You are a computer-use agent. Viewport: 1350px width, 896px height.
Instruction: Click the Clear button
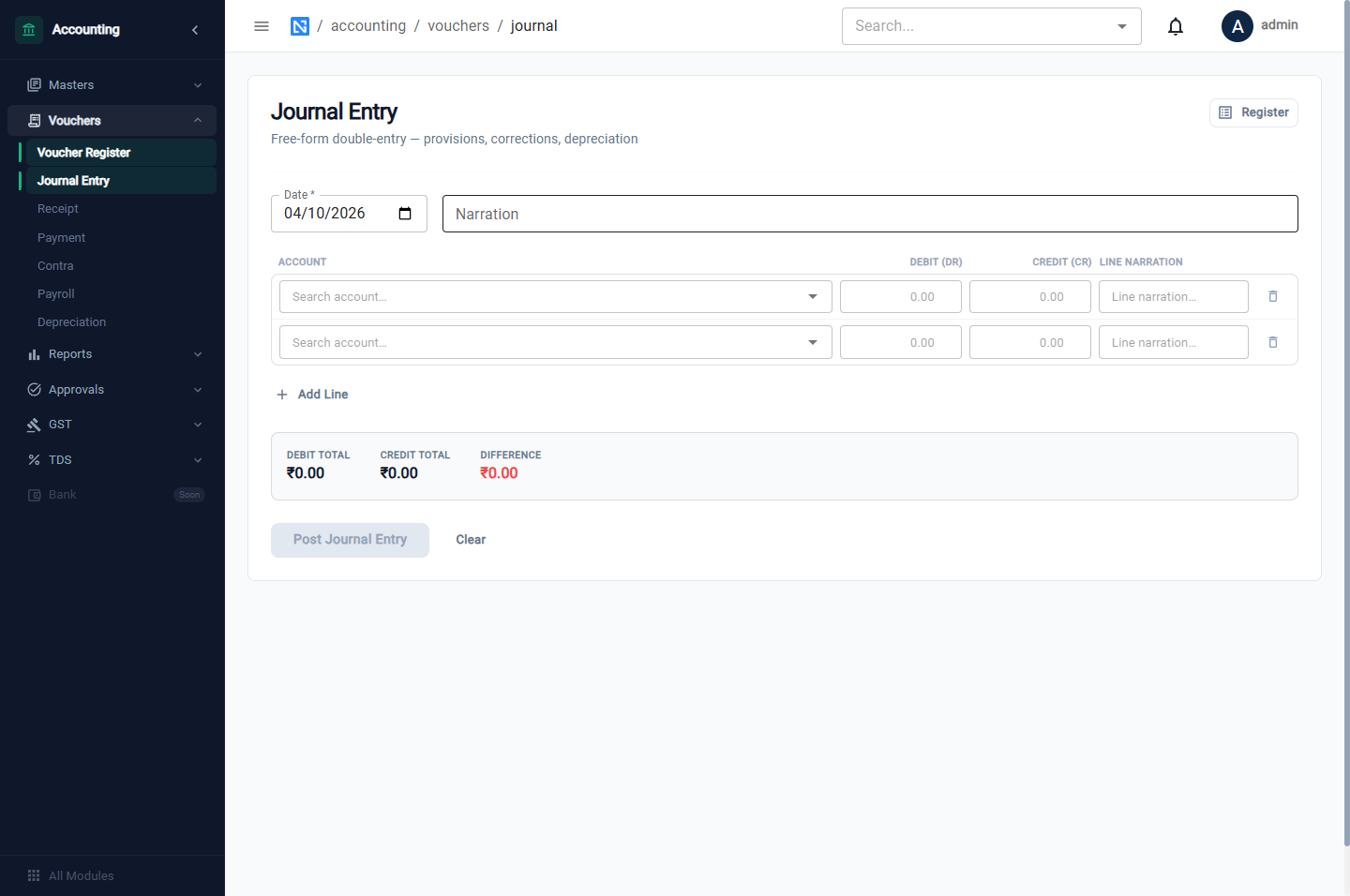[471, 540]
